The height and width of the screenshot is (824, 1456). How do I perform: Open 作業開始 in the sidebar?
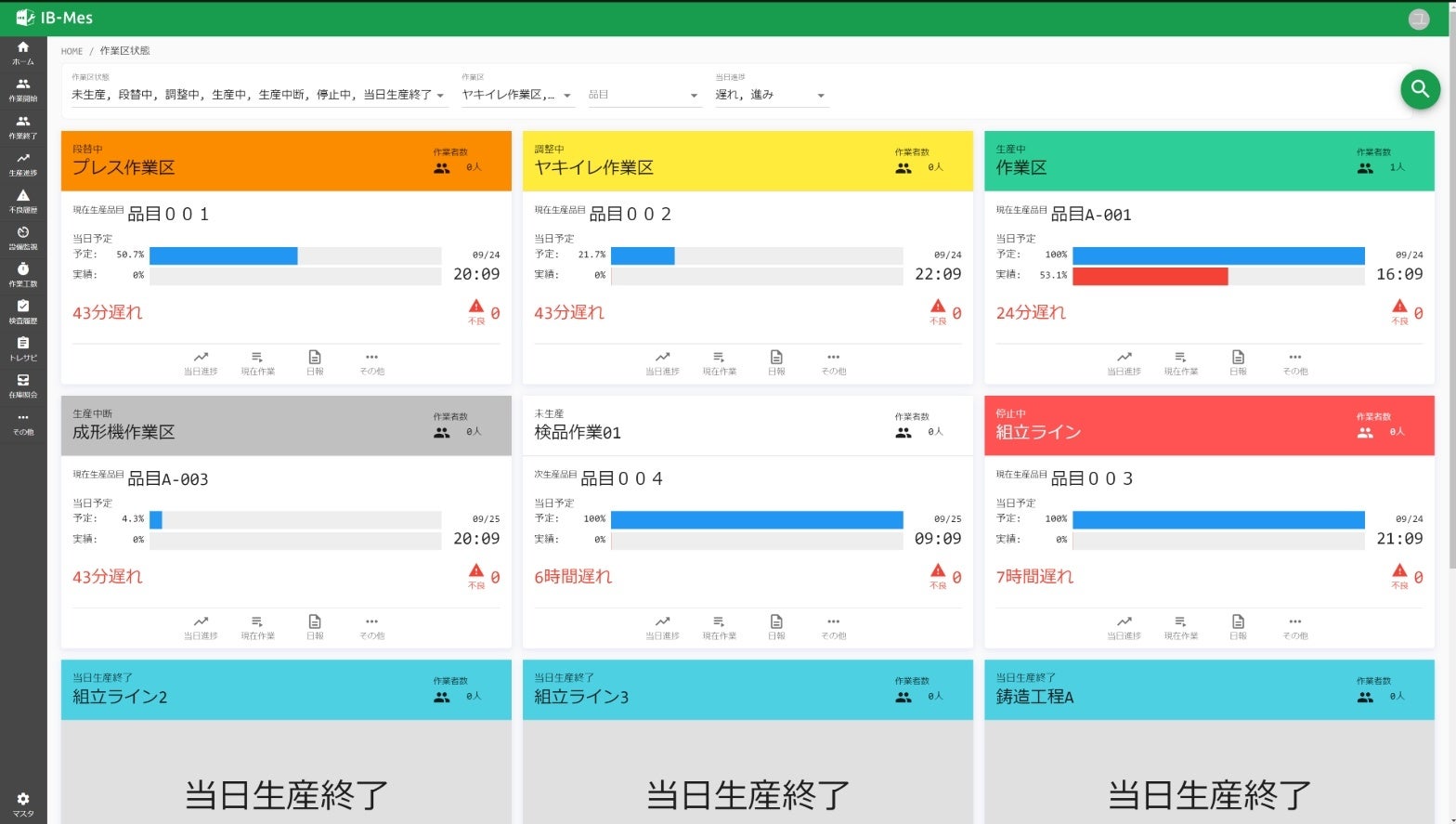tap(23, 89)
